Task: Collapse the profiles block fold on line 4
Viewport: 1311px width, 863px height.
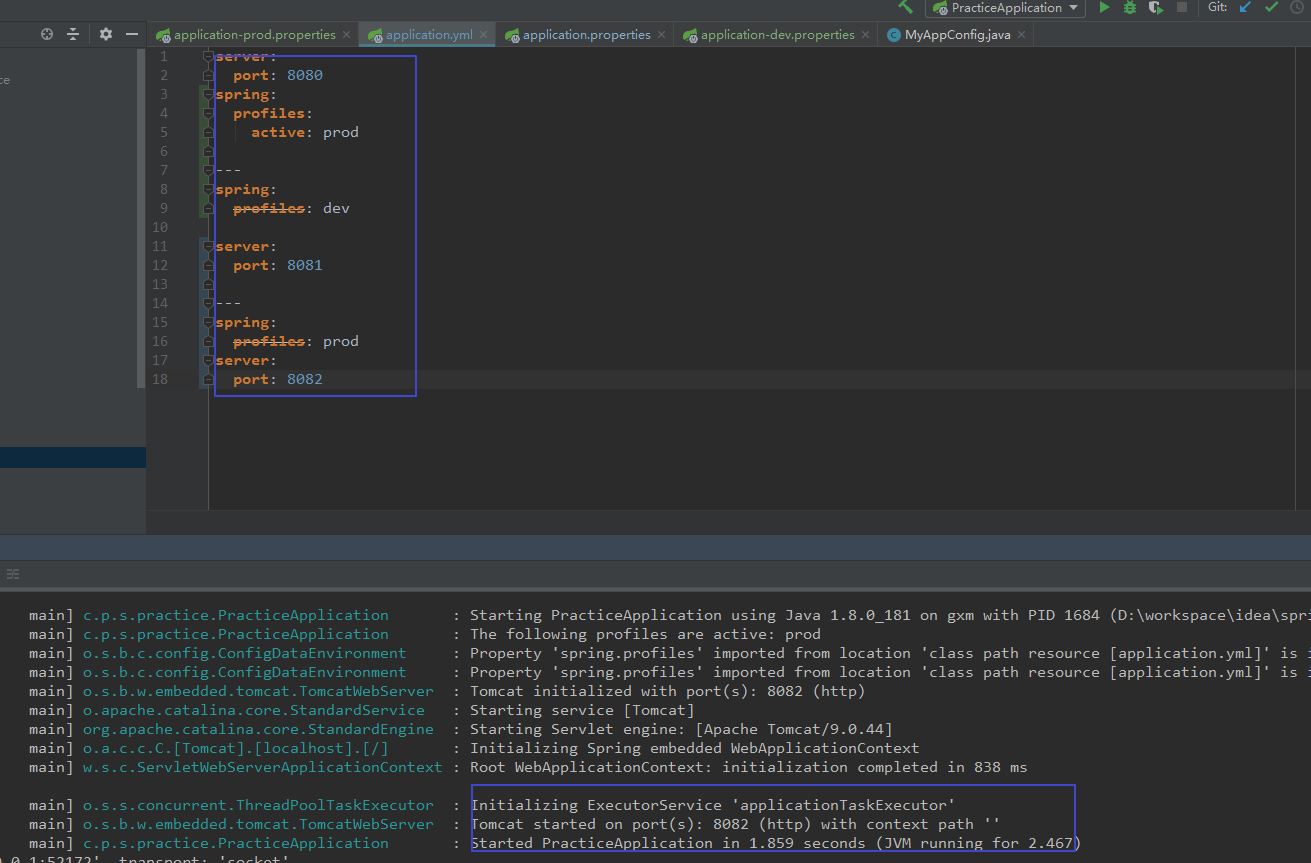Action: point(208,113)
